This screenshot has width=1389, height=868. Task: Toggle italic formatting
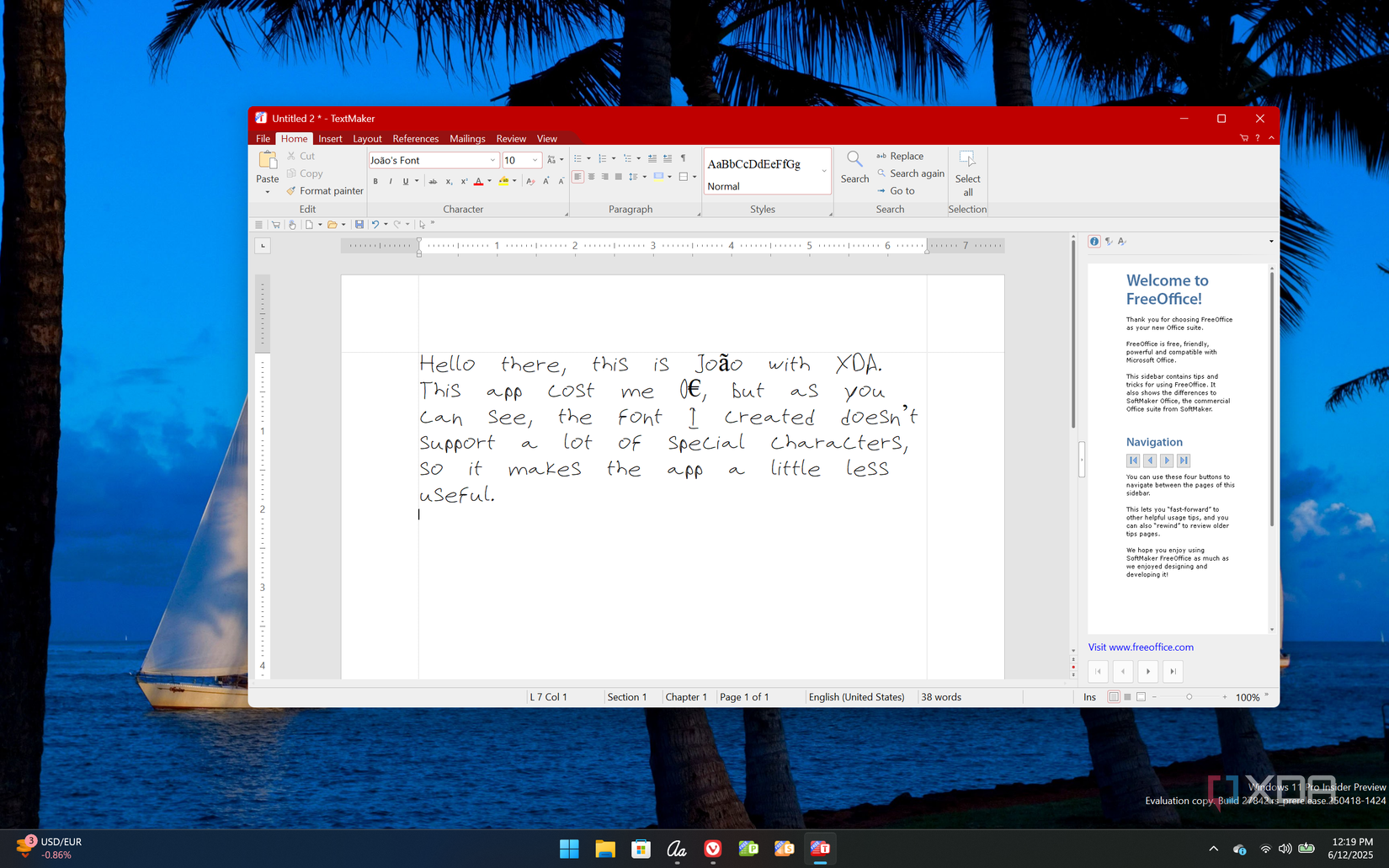(391, 181)
